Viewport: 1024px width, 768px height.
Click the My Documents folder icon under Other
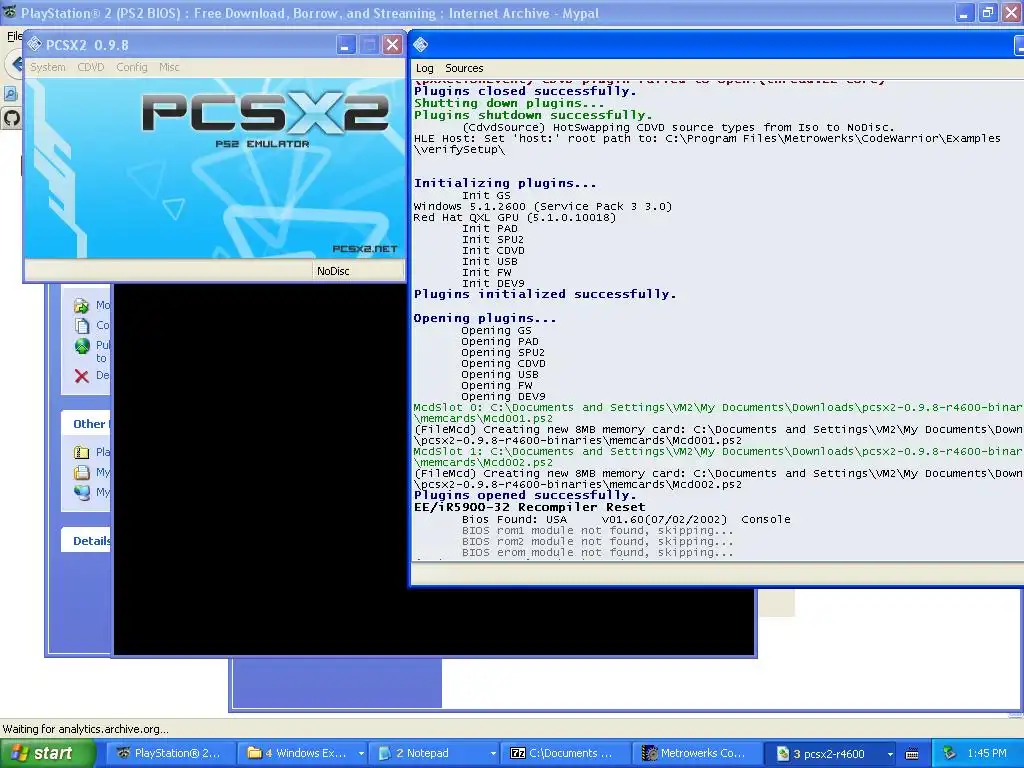pos(82,472)
